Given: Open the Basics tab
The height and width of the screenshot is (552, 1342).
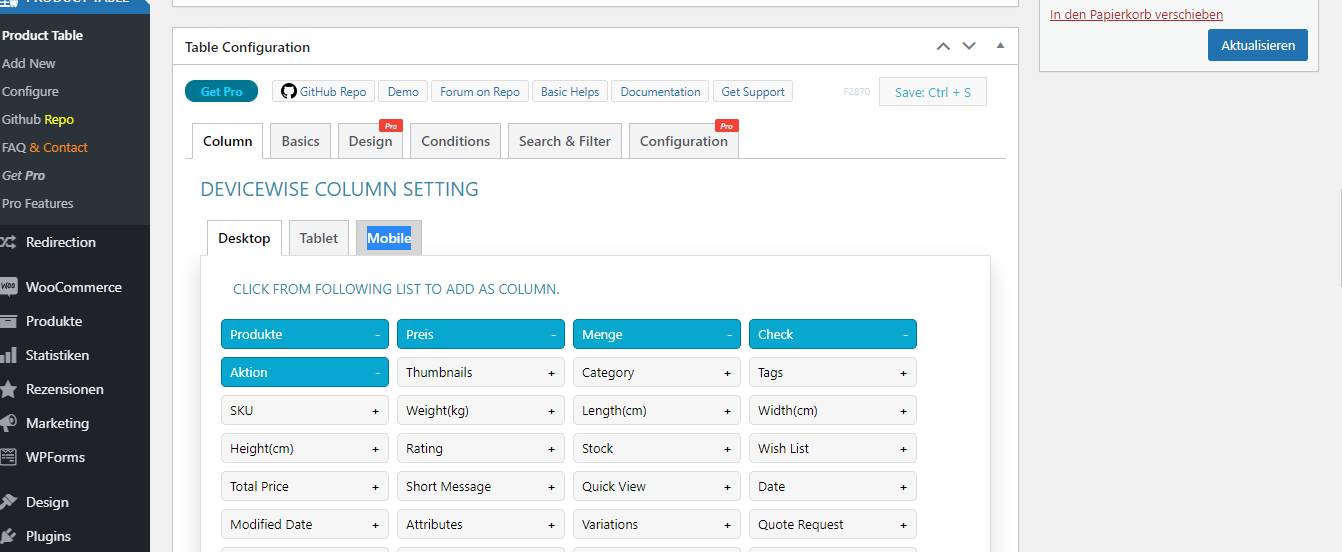Looking at the screenshot, I should click(300, 141).
